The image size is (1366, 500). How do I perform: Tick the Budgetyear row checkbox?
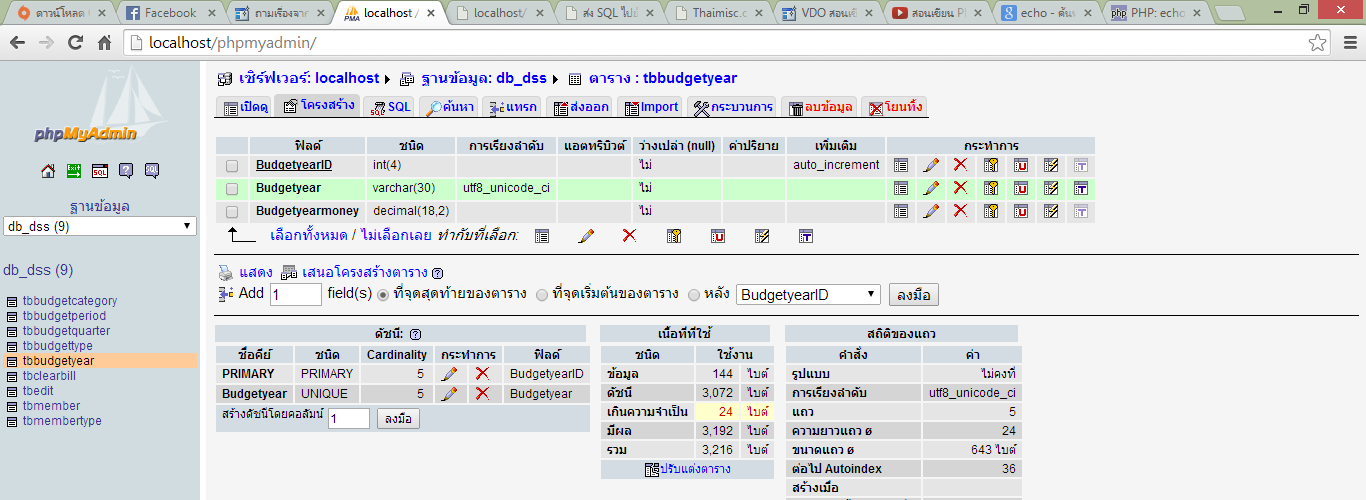pos(232,188)
